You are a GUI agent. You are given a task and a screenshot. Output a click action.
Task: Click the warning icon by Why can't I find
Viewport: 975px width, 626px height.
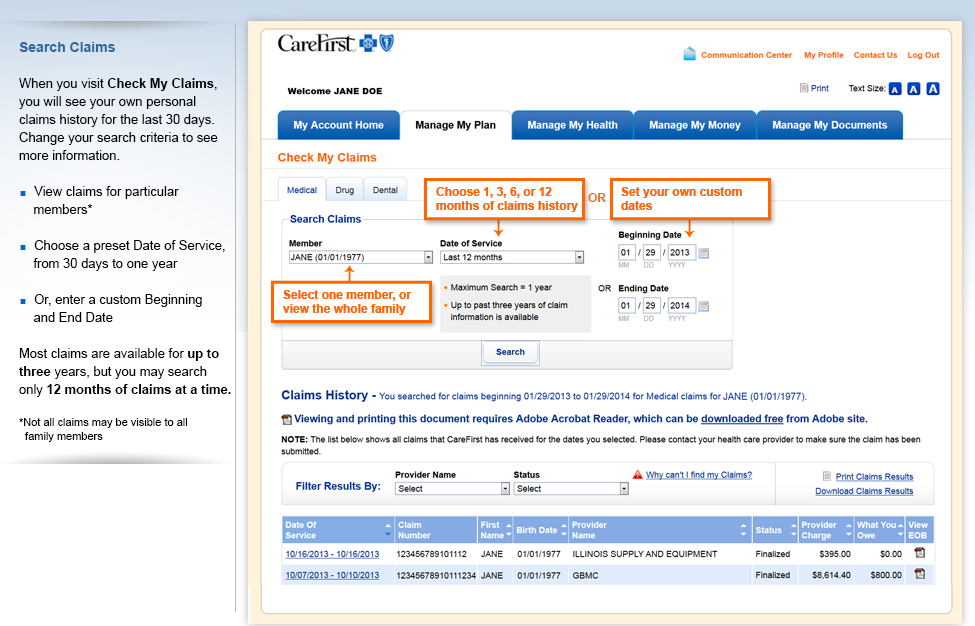637,475
